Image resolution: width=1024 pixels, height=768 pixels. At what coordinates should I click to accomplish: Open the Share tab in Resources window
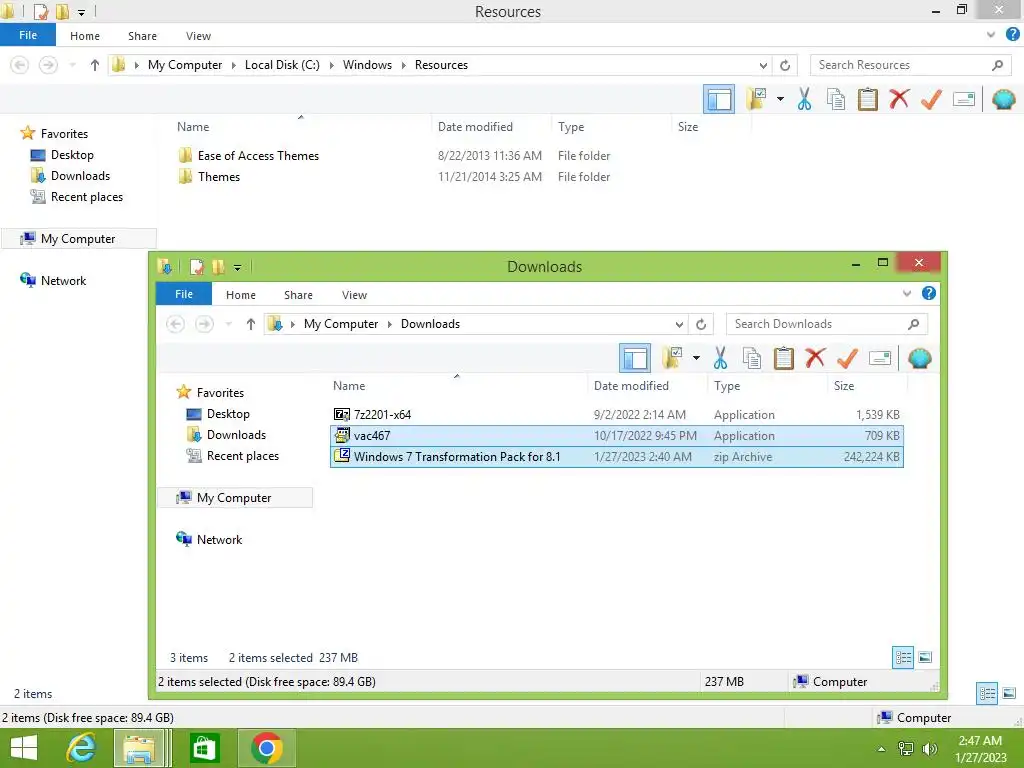[x=142, y=36]
